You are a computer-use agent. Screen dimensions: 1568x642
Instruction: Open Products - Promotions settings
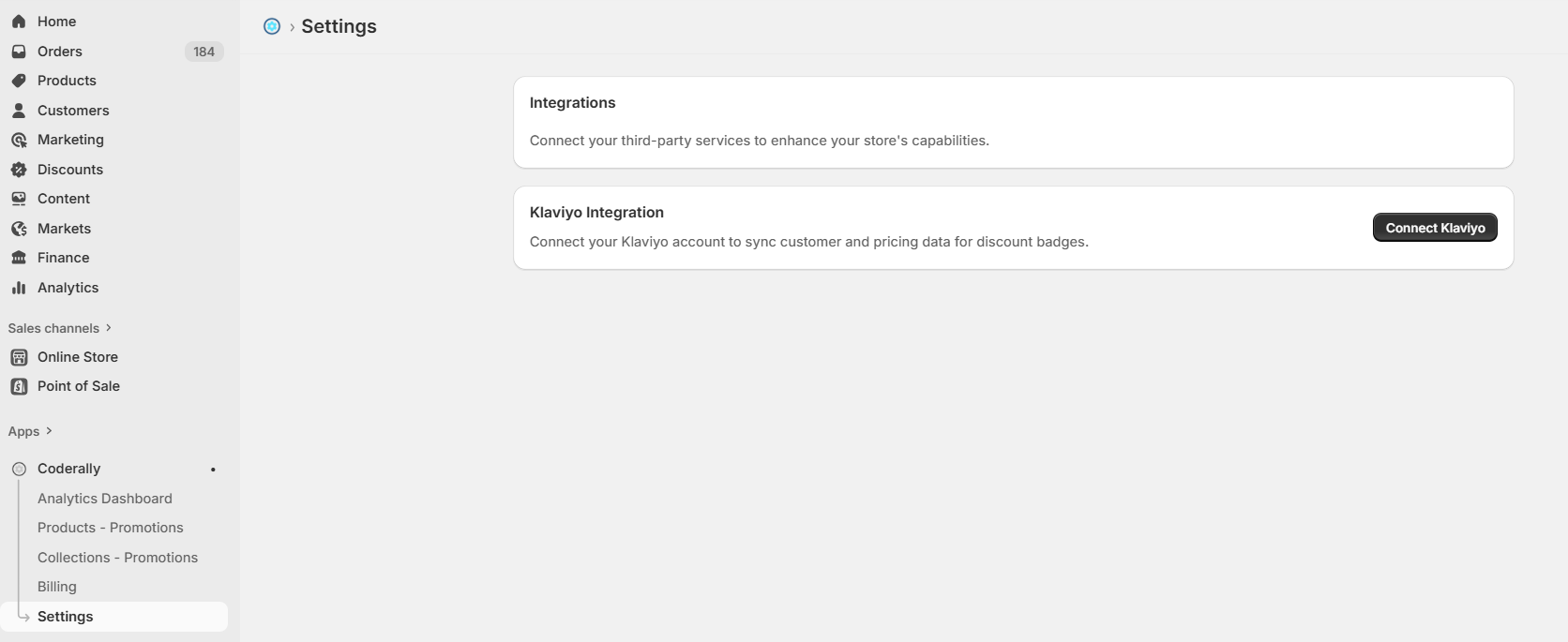coord(110,528)
